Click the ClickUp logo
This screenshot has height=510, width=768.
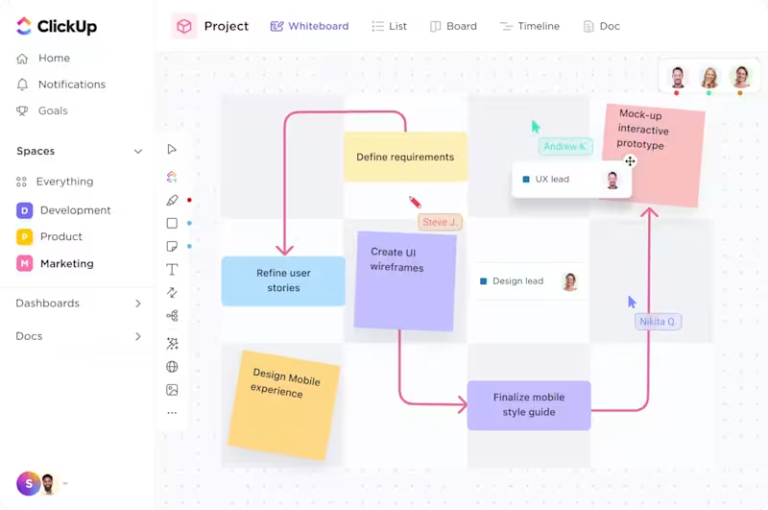pyautogui.click(x=56, y=26)
